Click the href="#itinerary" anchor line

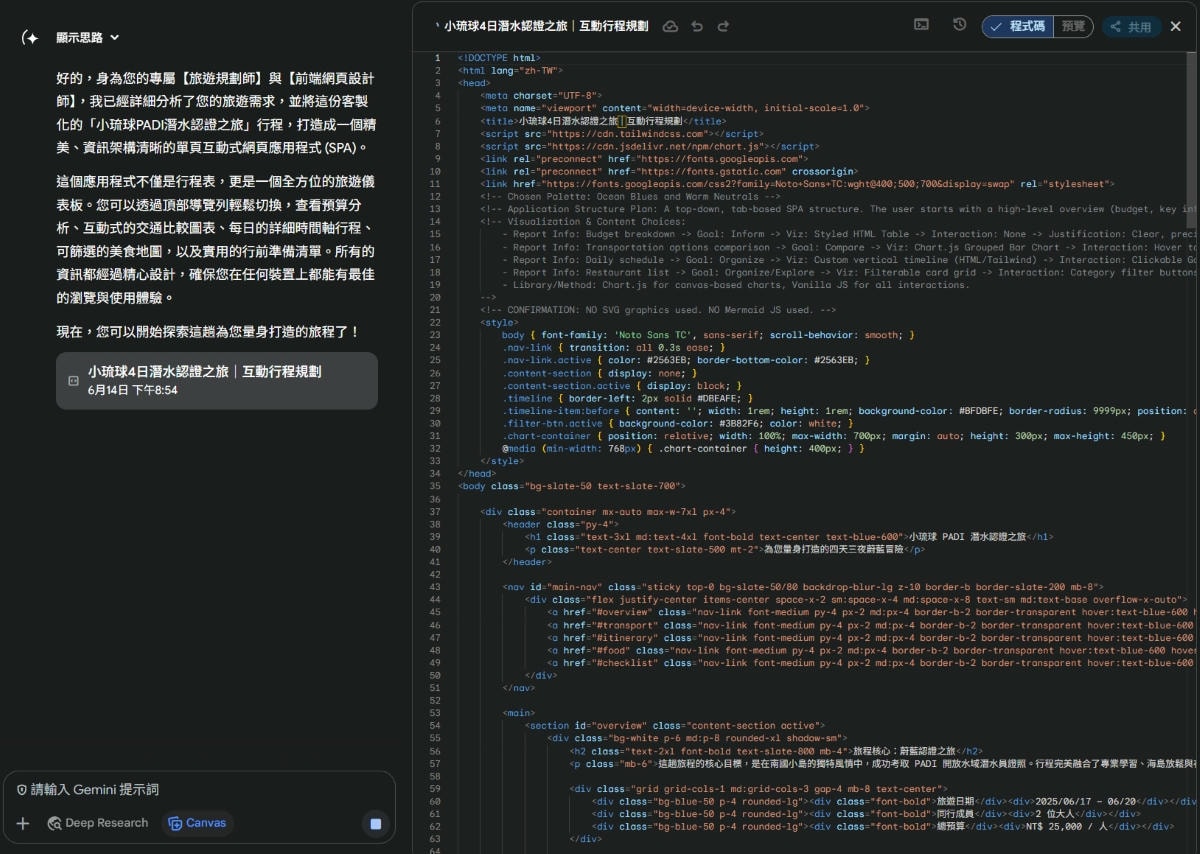click(x=871, y=637)
